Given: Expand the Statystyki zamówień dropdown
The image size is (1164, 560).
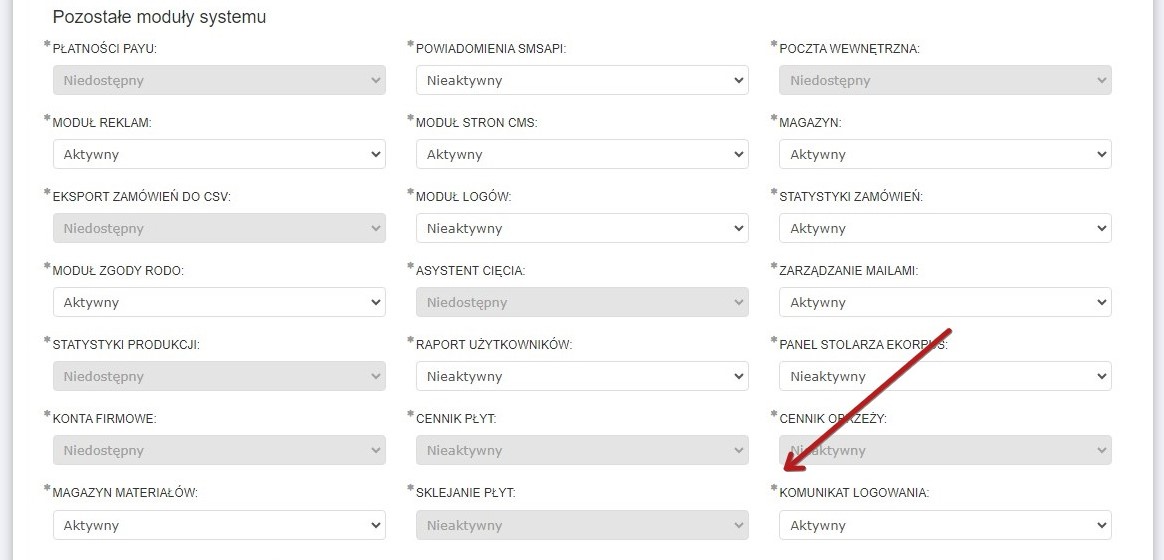Looking at the screenshot, I should [x=945, y=228].
